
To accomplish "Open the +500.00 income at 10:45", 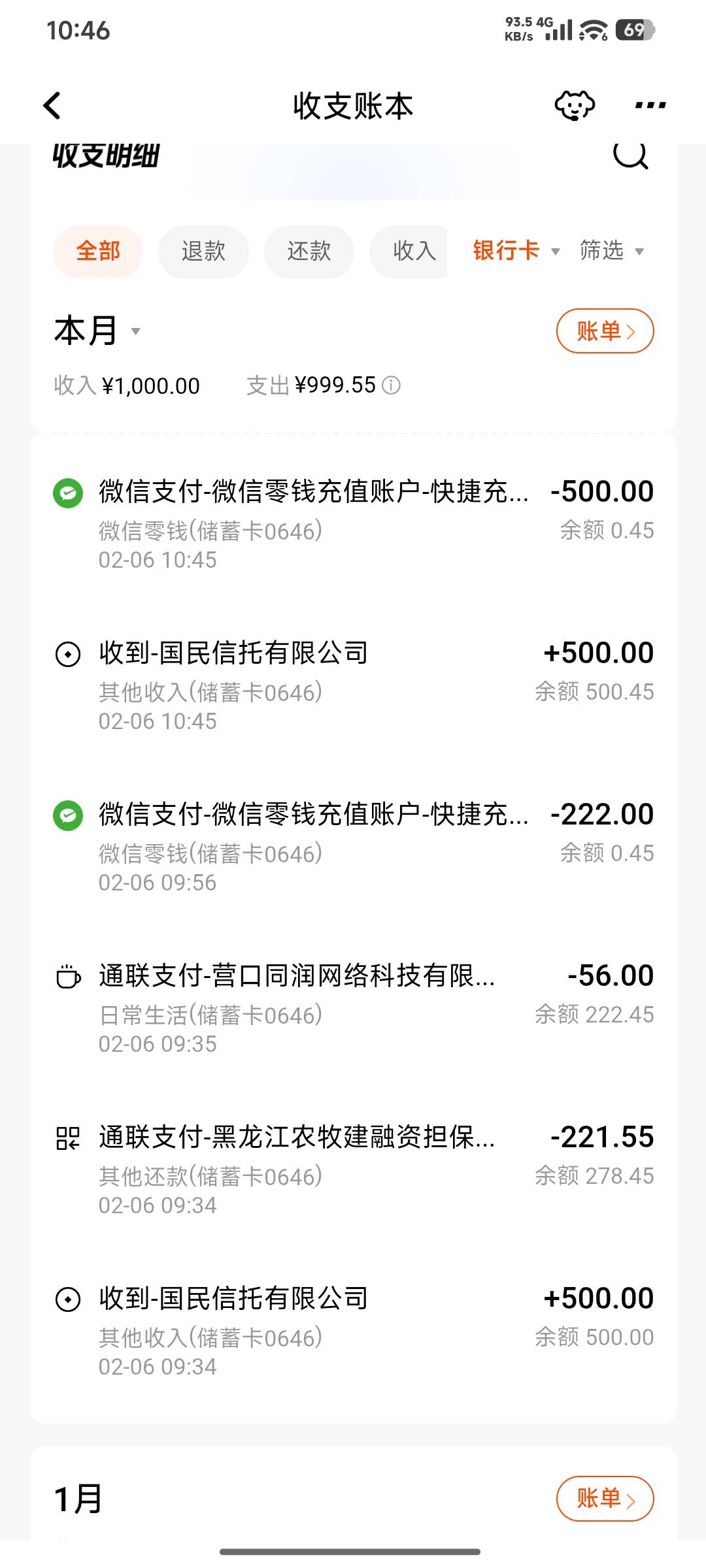I will coord(353,686).
